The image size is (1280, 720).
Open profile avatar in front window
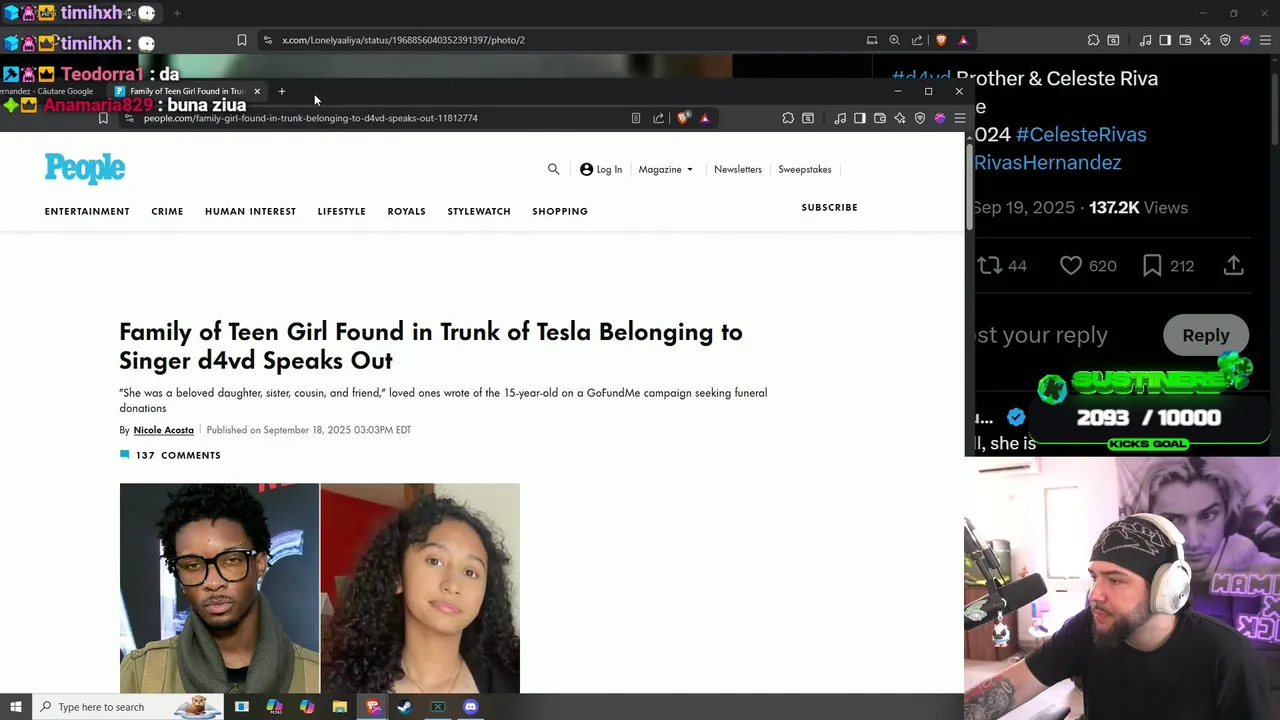[x=940, y=118]
